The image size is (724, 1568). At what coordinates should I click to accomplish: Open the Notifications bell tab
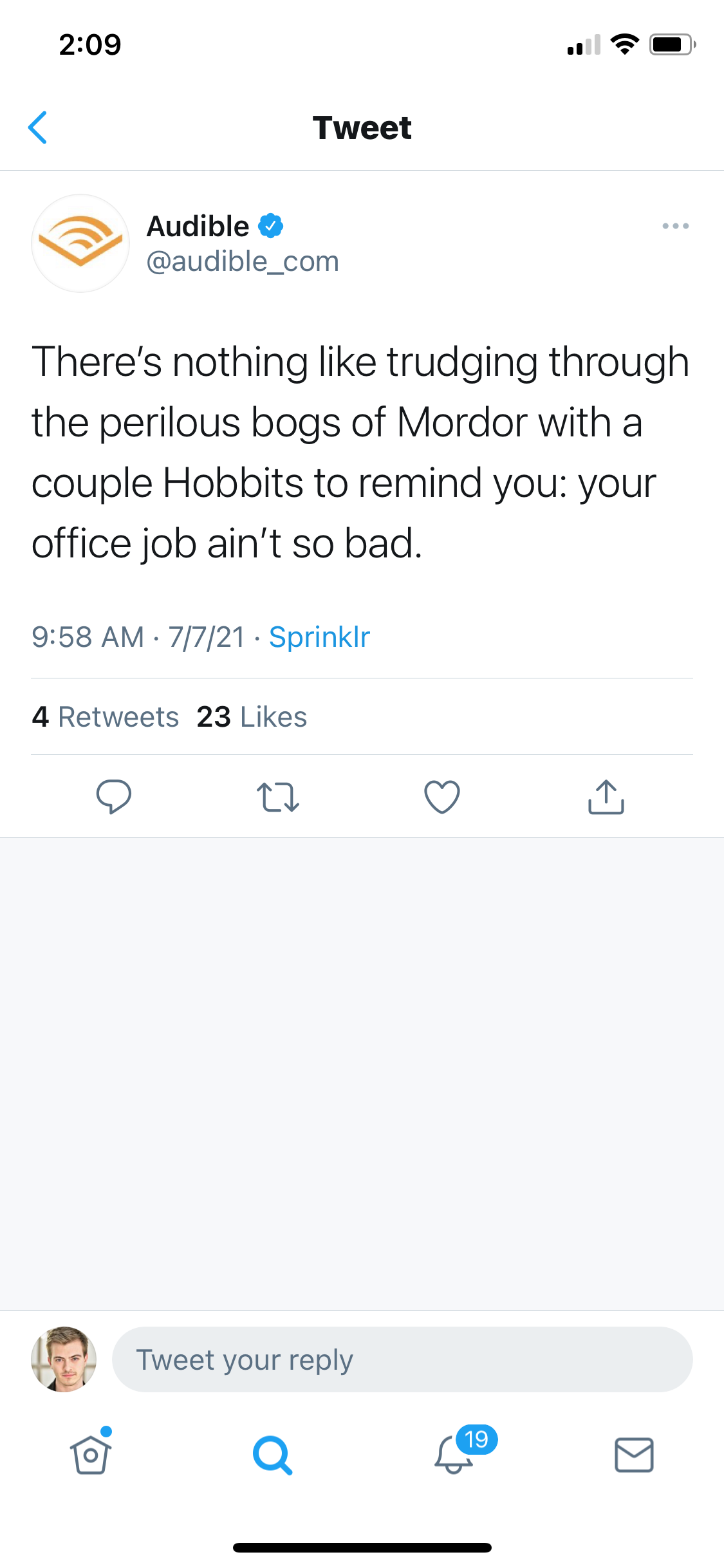pos(454,1455)
